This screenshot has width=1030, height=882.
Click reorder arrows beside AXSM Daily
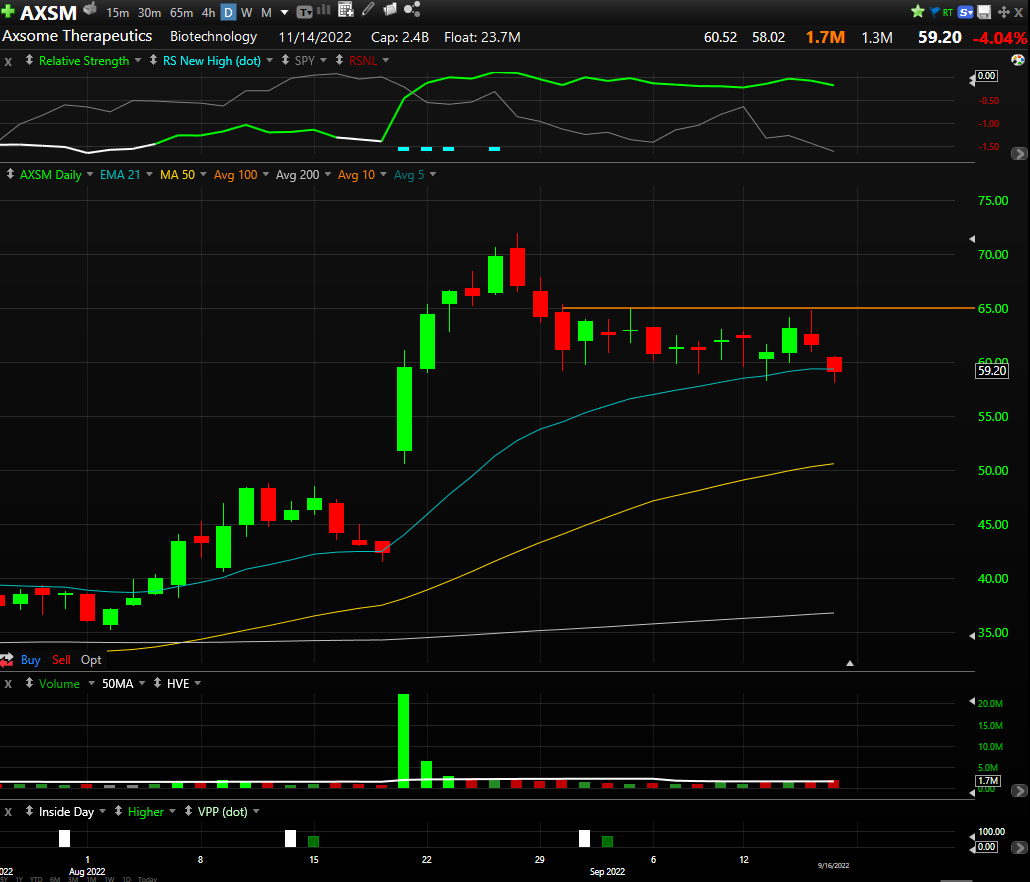[10, 174]
